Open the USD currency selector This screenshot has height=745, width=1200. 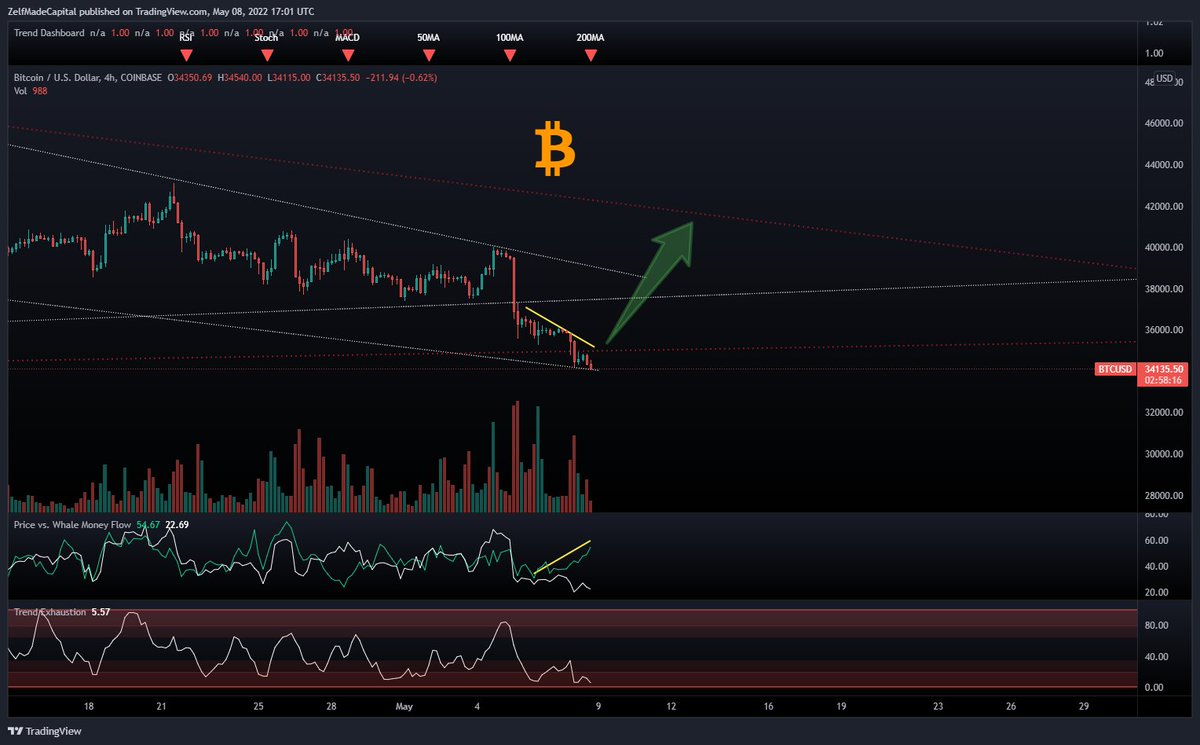pyautogui.click(x=1165, y=78)
